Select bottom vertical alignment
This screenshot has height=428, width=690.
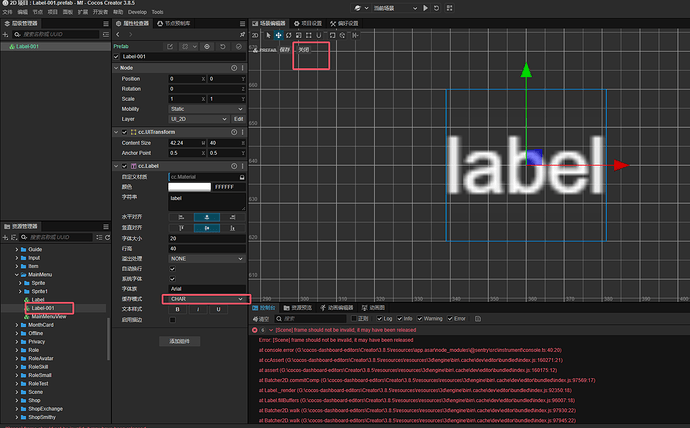232,228
